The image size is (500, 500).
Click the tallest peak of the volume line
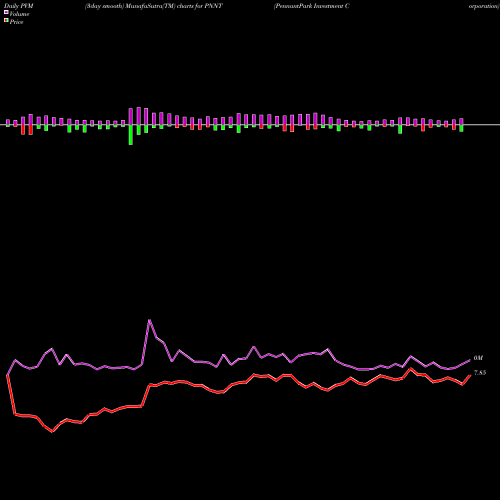tap(149, 320)
